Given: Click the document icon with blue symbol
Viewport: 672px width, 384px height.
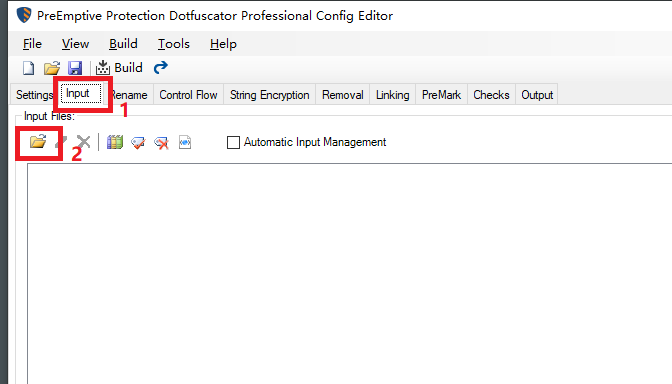Looking at the screenshot, I should tap(185, 142).
